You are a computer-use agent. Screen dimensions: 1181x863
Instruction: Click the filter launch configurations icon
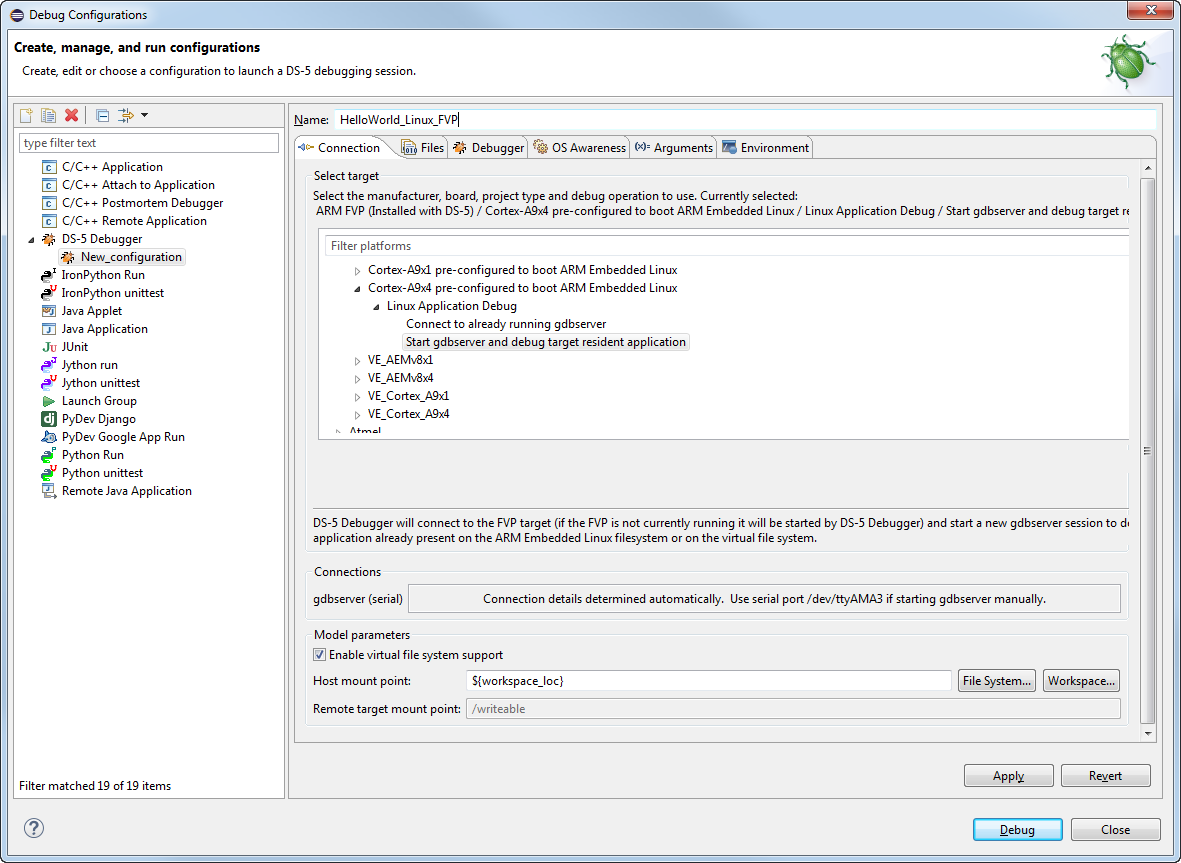pyautogui.click(x=125, y=116)
